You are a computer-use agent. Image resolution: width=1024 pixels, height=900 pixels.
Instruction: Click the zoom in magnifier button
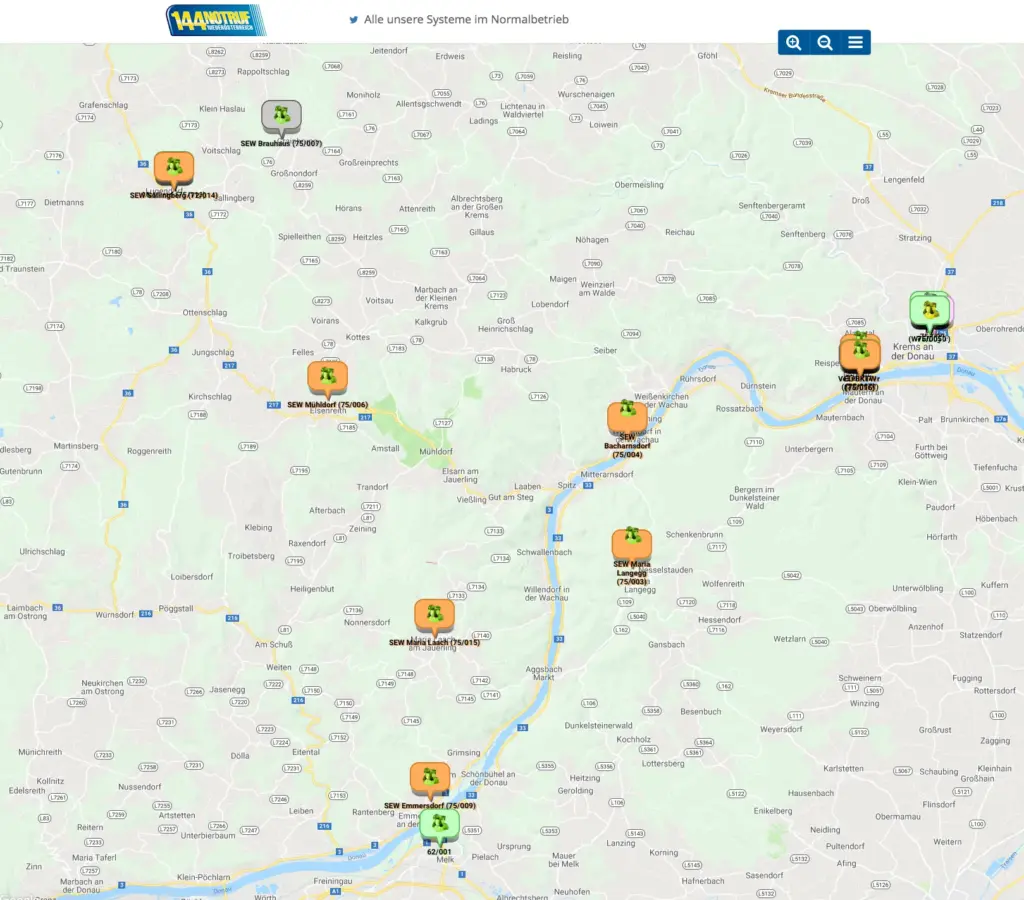[794, 42]
